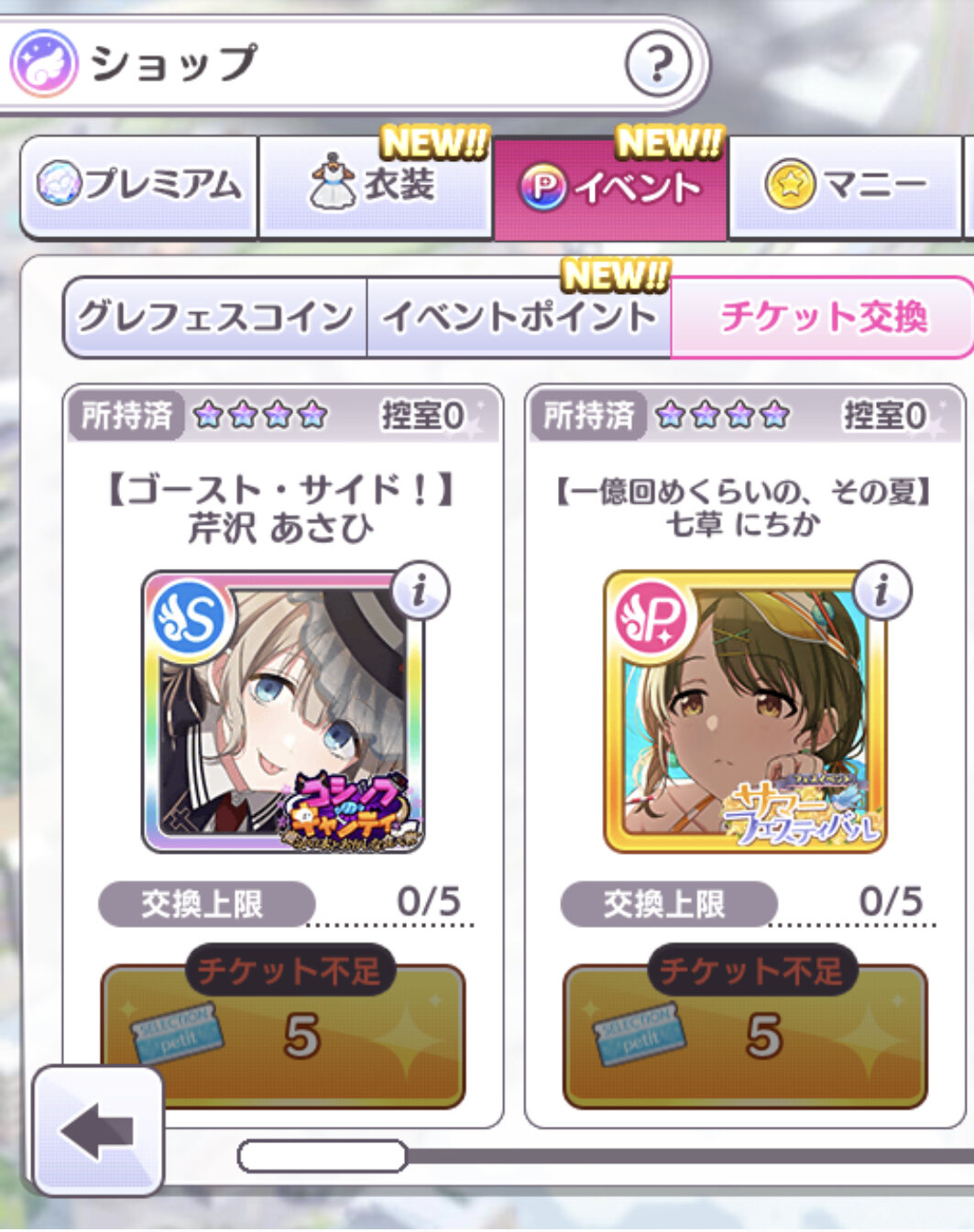Select the グレフェスコイン sub-tab

coord(215,318)
